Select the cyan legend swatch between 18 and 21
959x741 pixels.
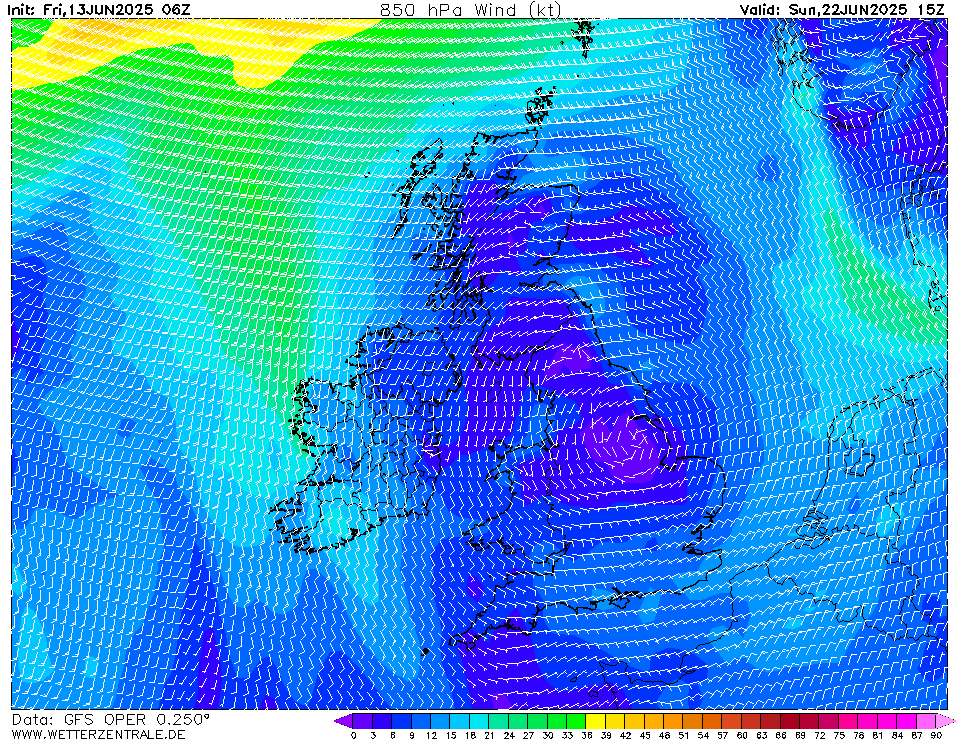click(x=480, y=721)
